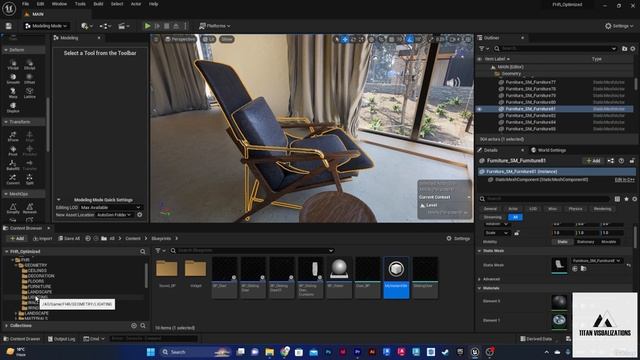The height and width of the screenshot is (360, 640).
Task: Select the Rendering filter in Details
Action: 602,209
